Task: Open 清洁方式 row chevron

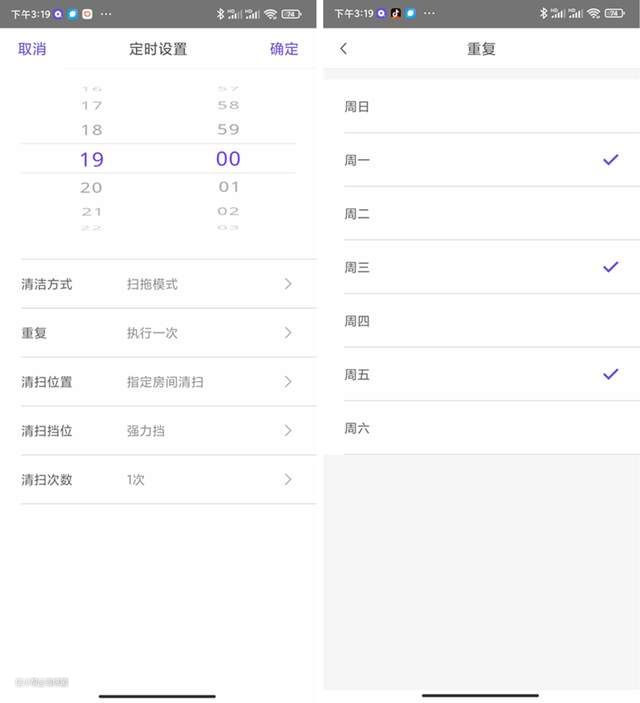Action: (288, 284)
